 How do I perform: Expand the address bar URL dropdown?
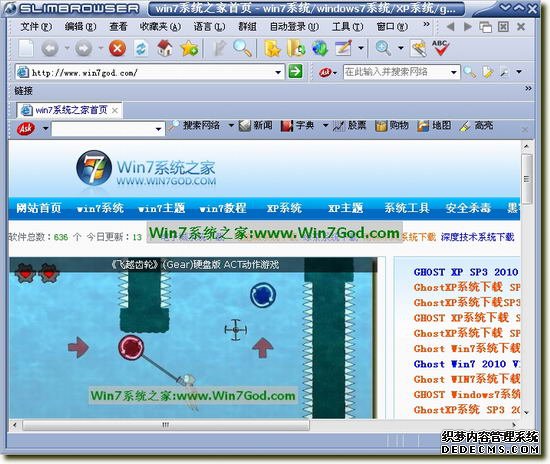[x=278, y=73]
